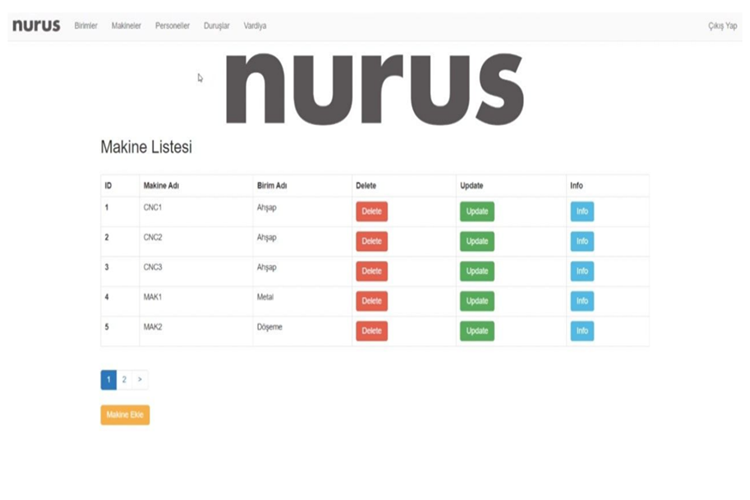Update the CNC1 machine
This screenshot has height=500, width=750.
pos(477,211)
